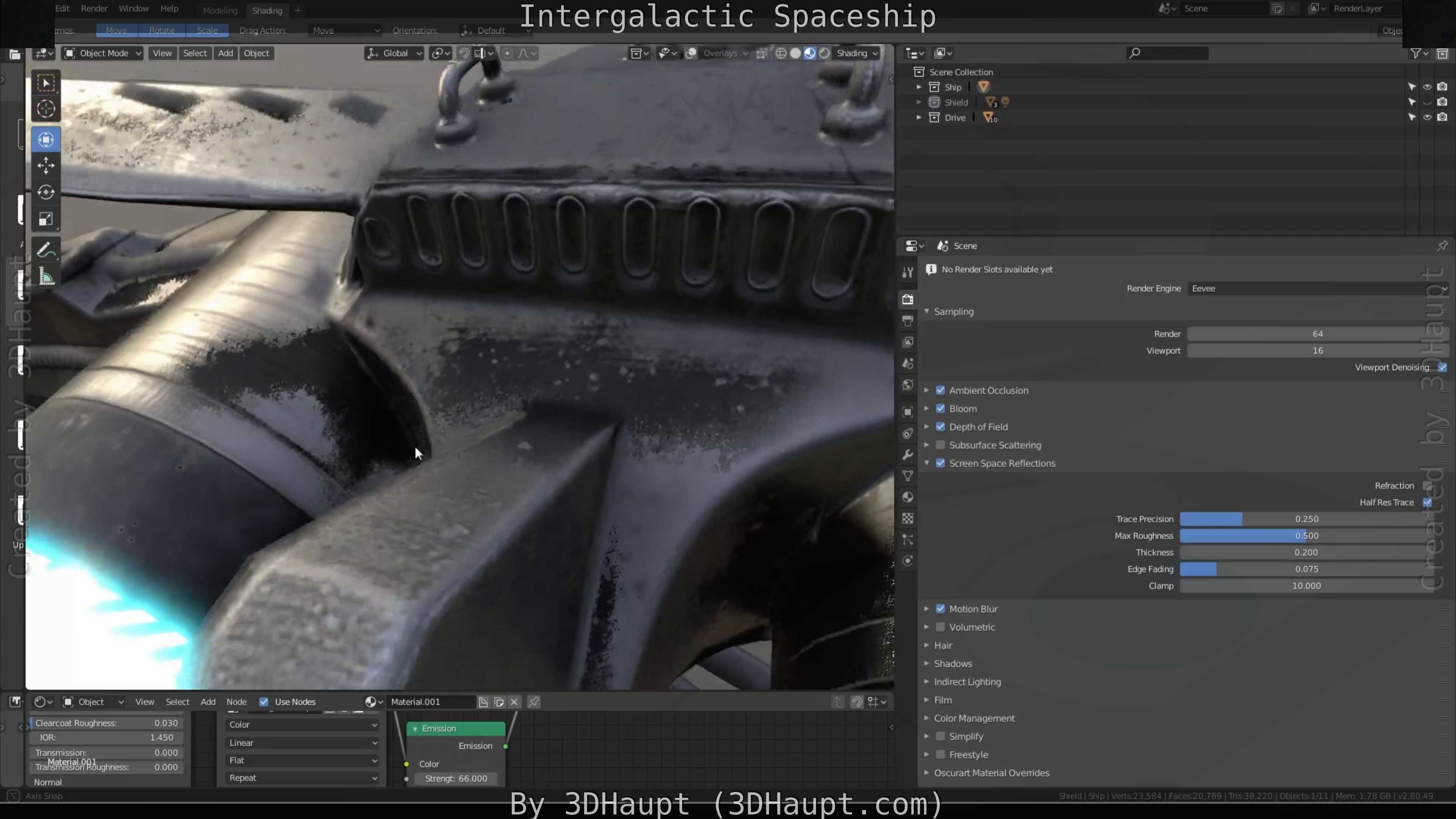
Task: Open the Modifiers wrench properties tab
Action: [908, 455]
